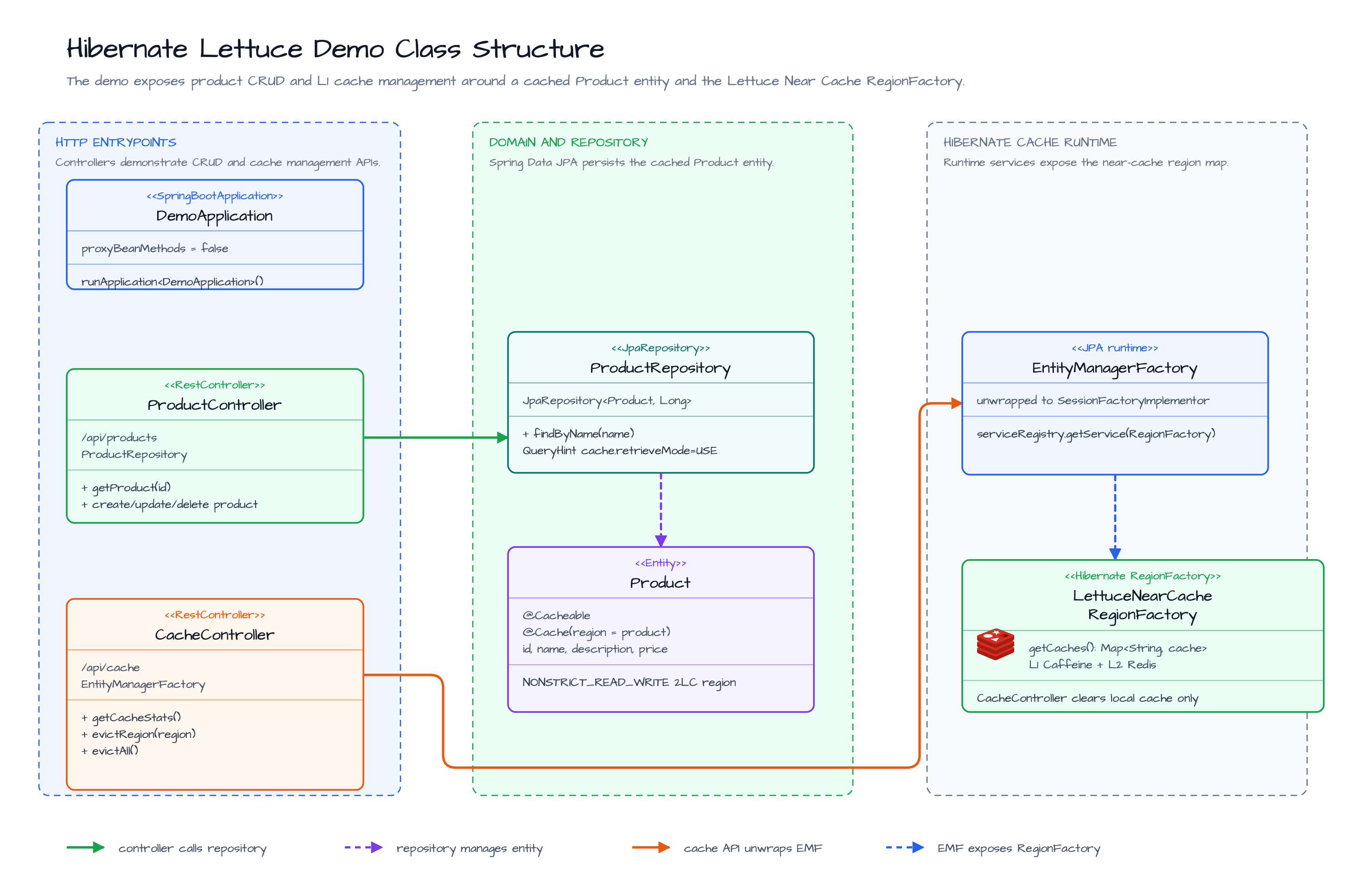Screen dimensions: 1372x890
Task: Click the <<JPA runtime>> stereotype label
Action: coord(1115,348)
